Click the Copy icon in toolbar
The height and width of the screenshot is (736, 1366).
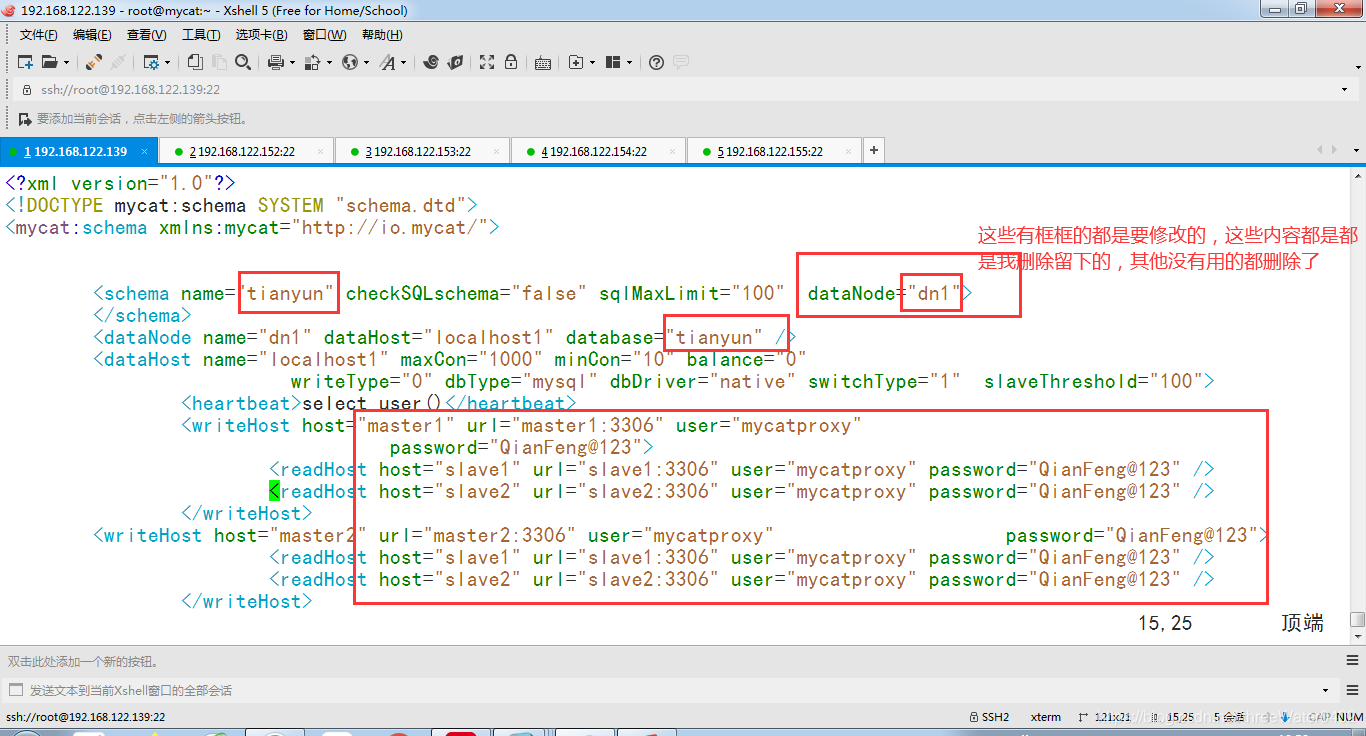pos(195,62)
